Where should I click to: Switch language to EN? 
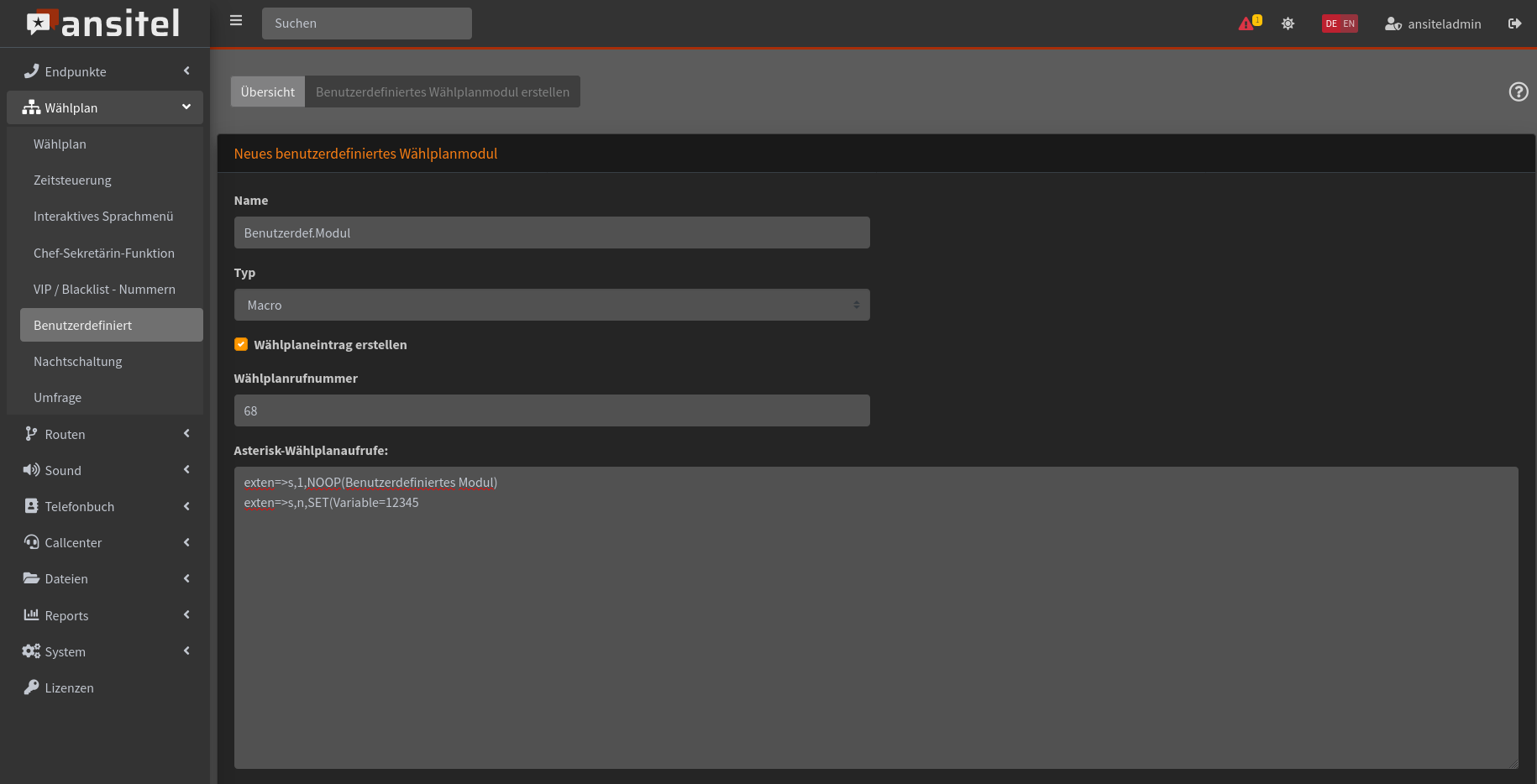coord(1349,24)
